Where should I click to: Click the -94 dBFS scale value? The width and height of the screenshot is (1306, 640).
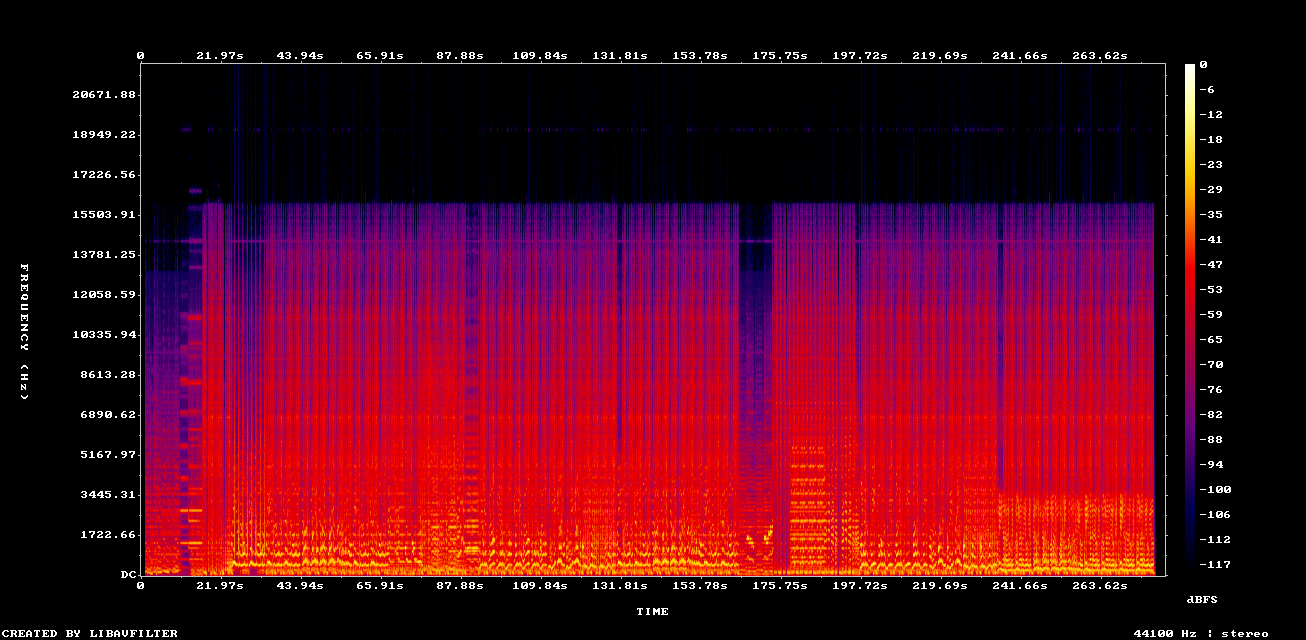tap(1210, 464)
